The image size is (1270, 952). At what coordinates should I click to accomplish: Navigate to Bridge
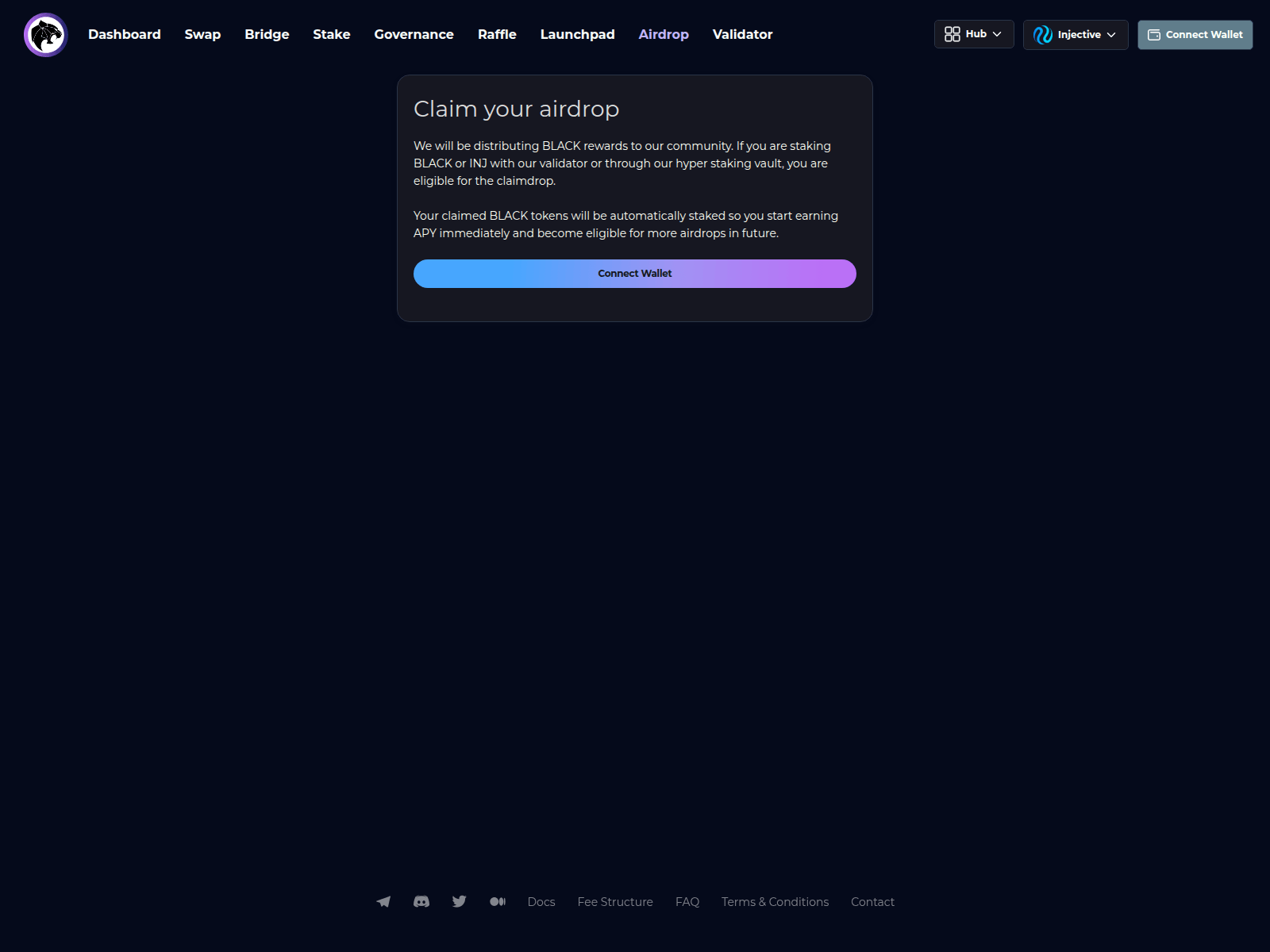[267, 35]
